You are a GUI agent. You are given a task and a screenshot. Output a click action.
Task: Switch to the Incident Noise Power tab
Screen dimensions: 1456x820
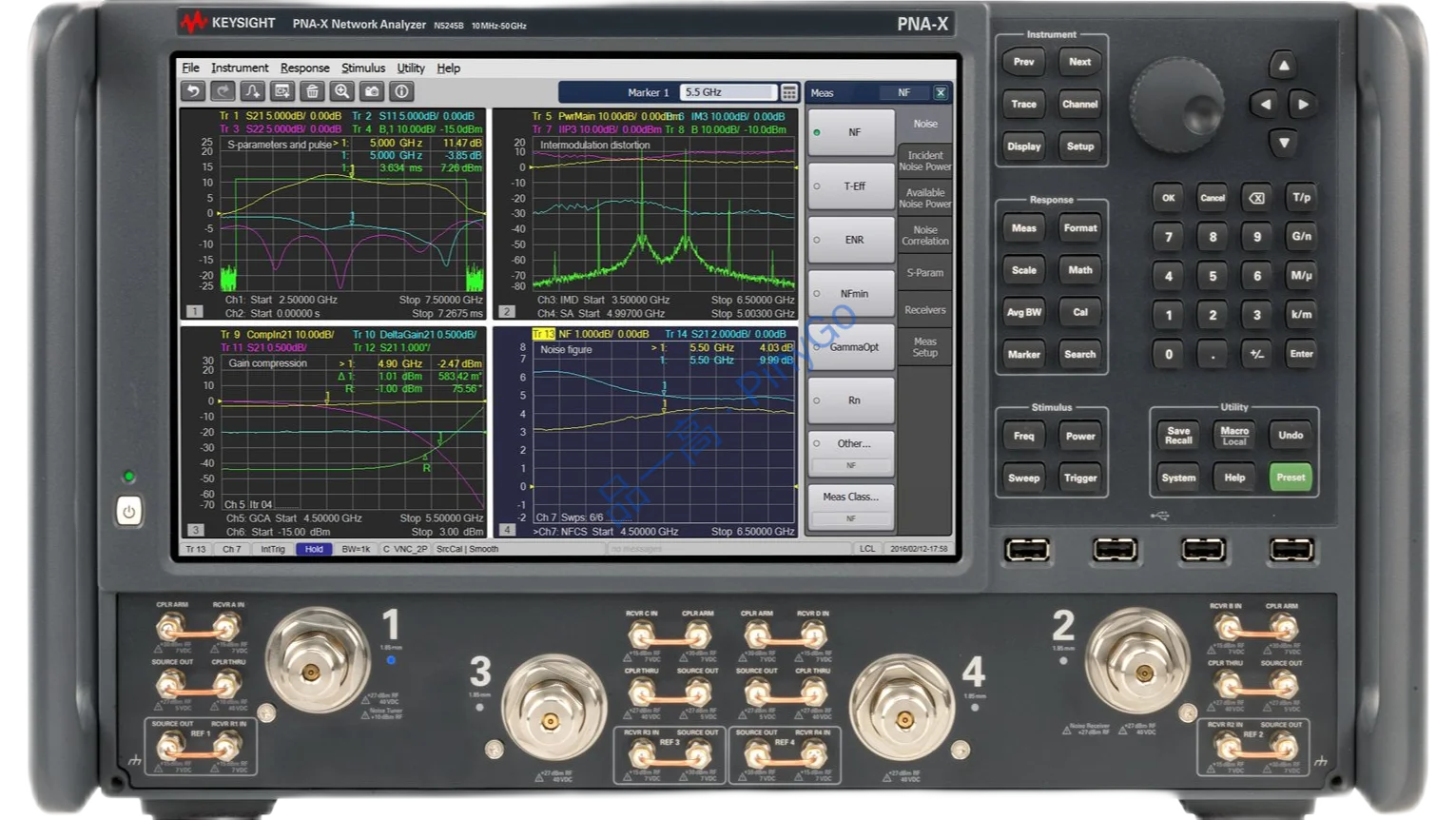click(925, 161)
